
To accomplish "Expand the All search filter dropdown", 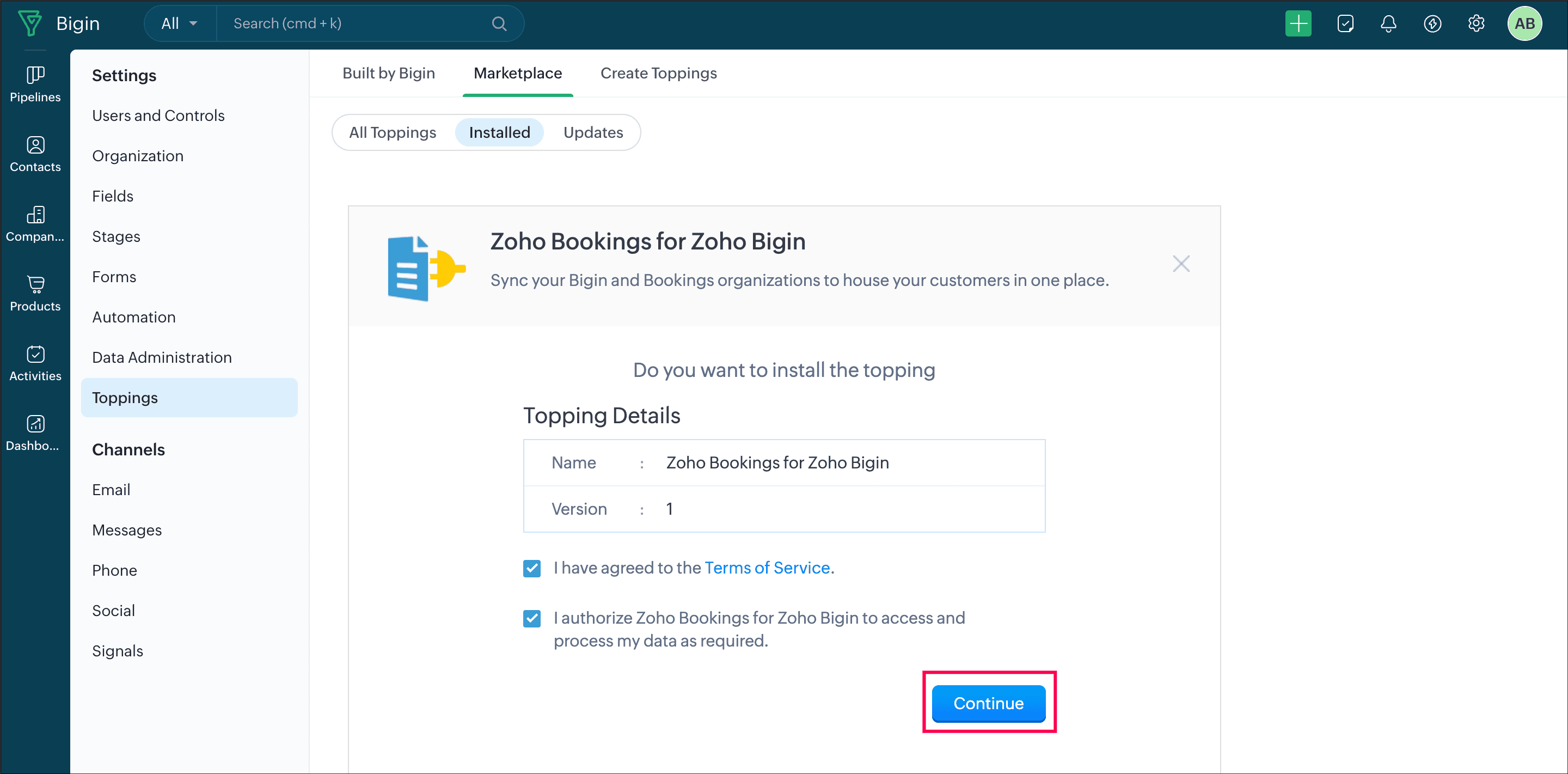I will (x=180, y=24).
